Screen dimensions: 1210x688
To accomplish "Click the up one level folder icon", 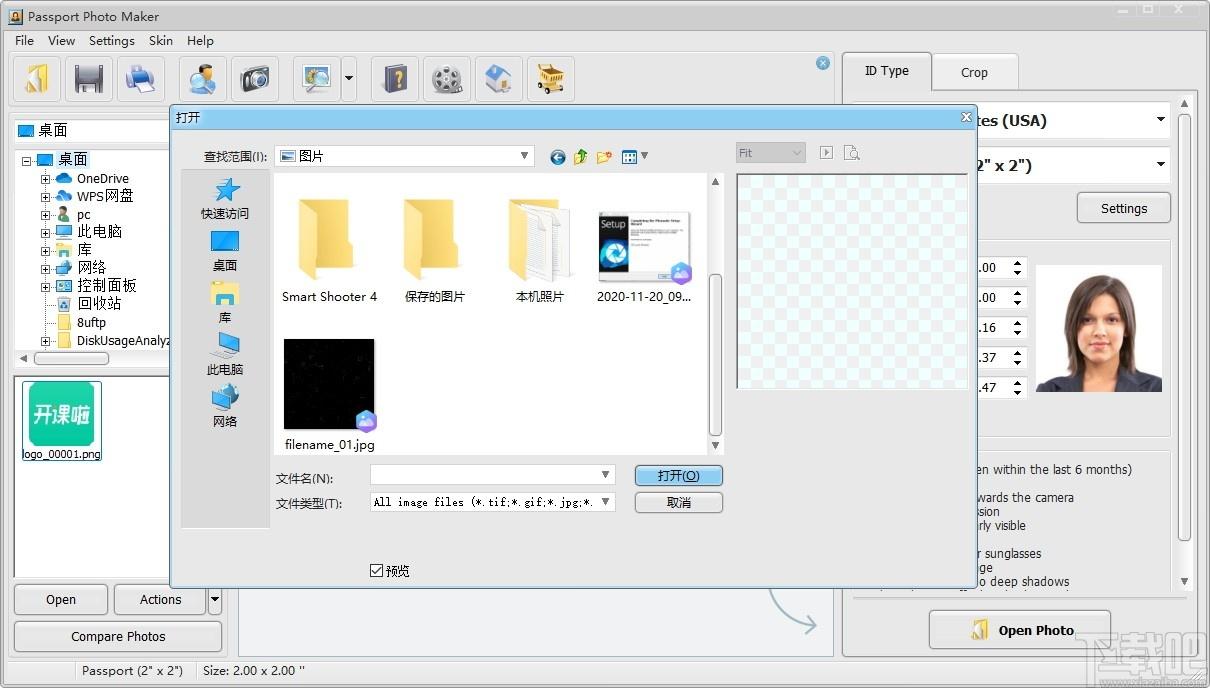I will pos(581,157).
